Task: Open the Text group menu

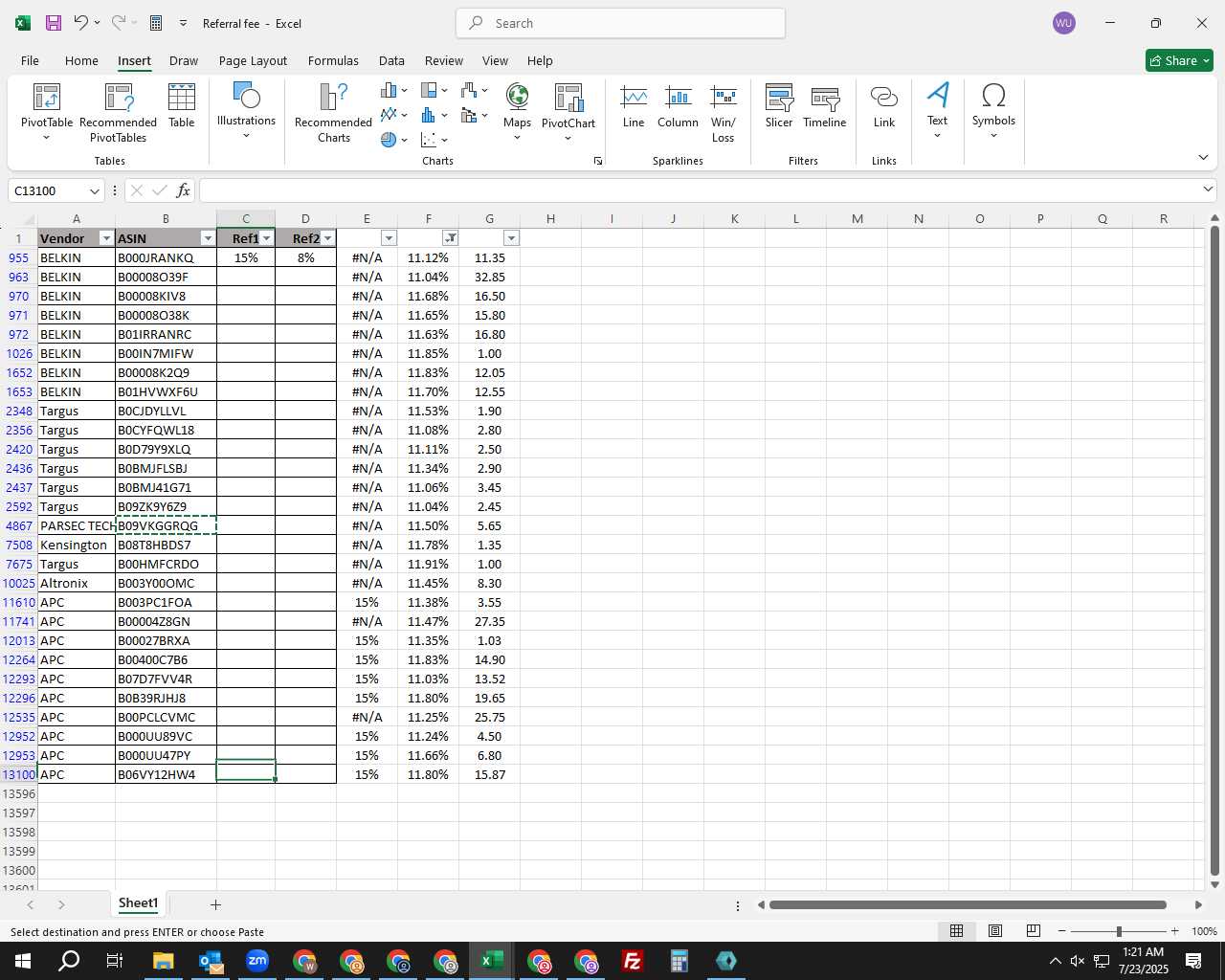Action: tap(938, 110)
